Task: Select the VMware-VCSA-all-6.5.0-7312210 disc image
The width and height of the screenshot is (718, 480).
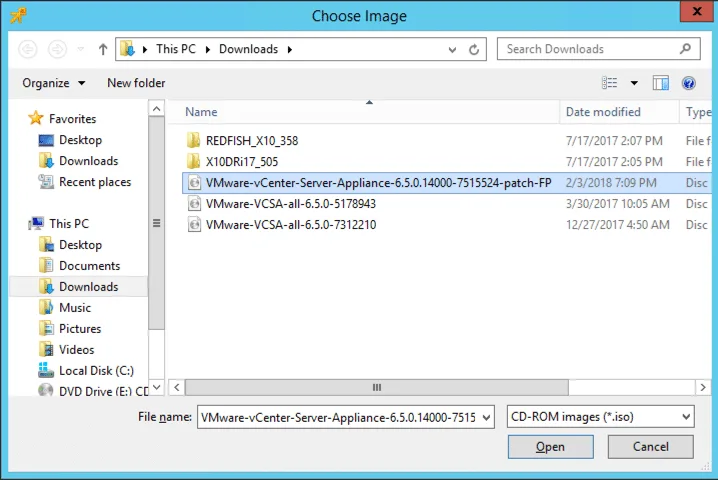Action: tap(290, 225)
